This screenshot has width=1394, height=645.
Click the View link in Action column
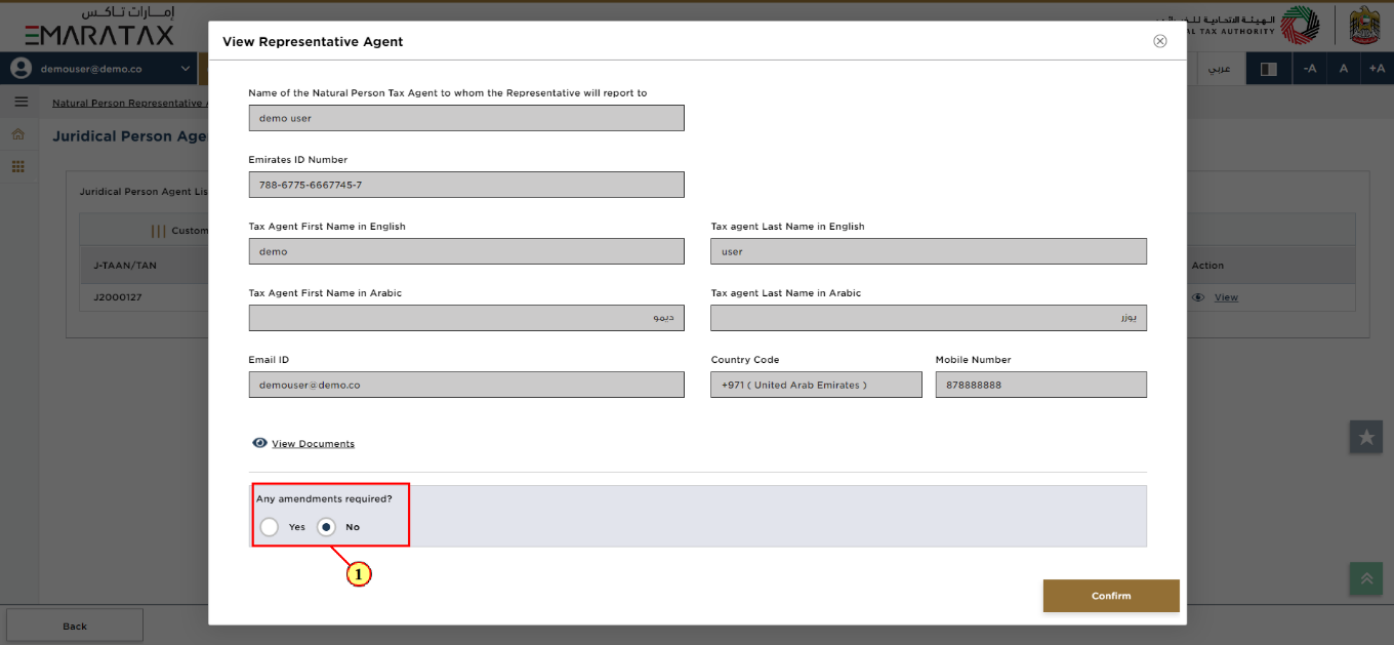coord(1226,298)
